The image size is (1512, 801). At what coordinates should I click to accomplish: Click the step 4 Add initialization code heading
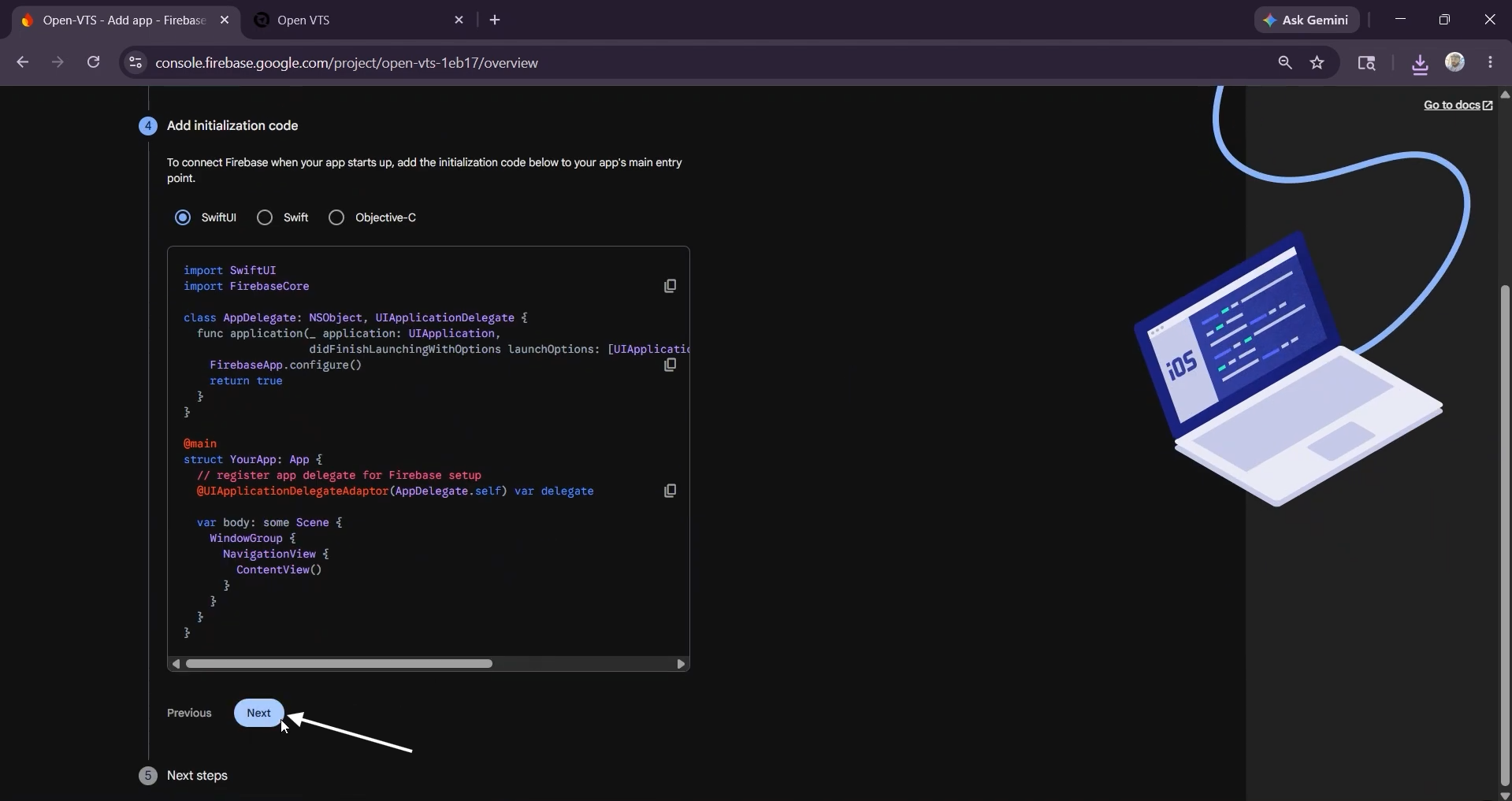(x=232, y=126)
